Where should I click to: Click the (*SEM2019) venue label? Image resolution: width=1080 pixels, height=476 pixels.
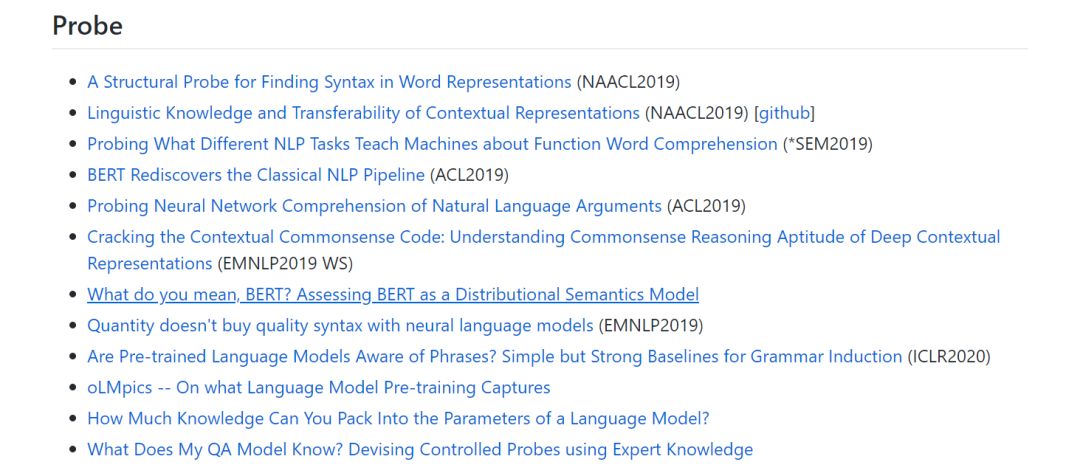(x=828, y=144)
